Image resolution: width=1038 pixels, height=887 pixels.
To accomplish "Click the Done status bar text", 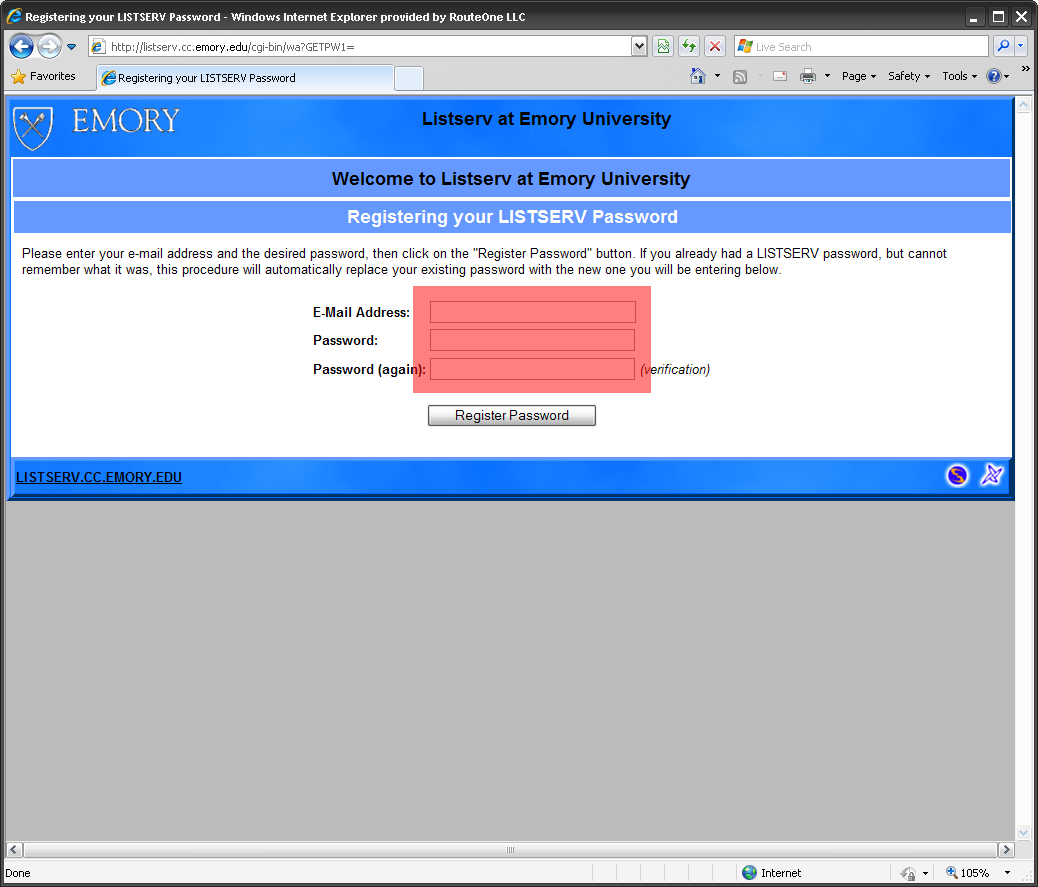I will pos(18,873).
